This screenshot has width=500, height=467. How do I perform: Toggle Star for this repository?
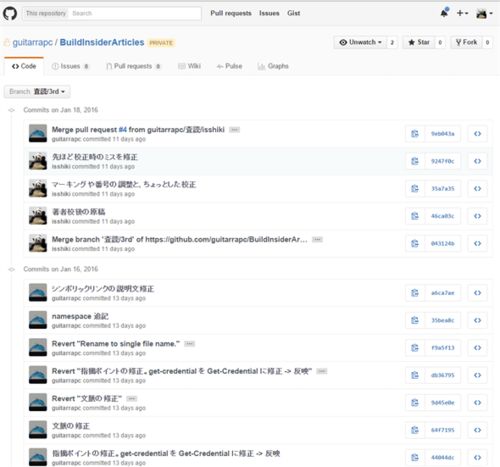(x=419, y=42)
